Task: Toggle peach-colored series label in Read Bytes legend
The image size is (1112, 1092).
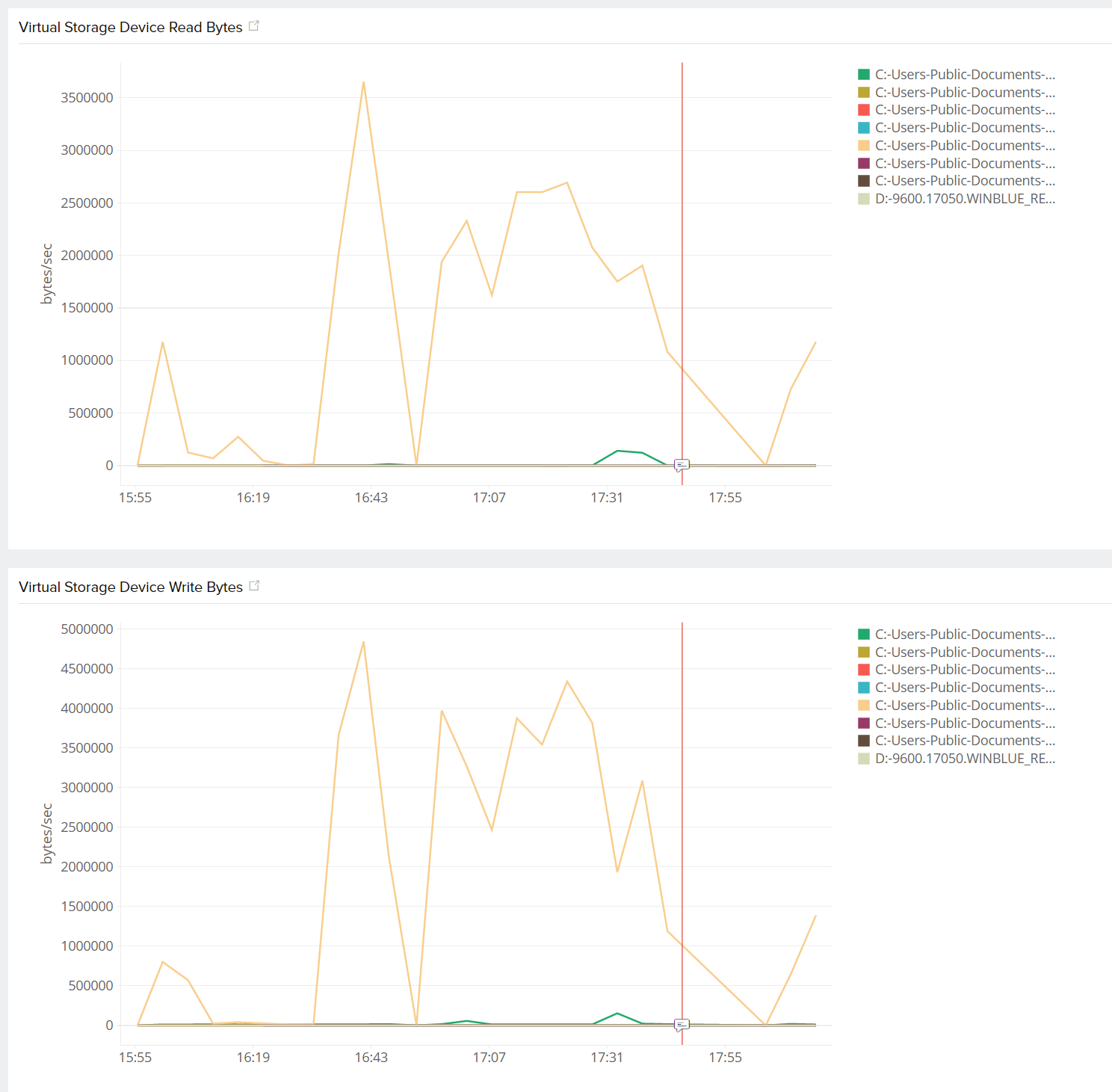Action: tap(965, 146)
